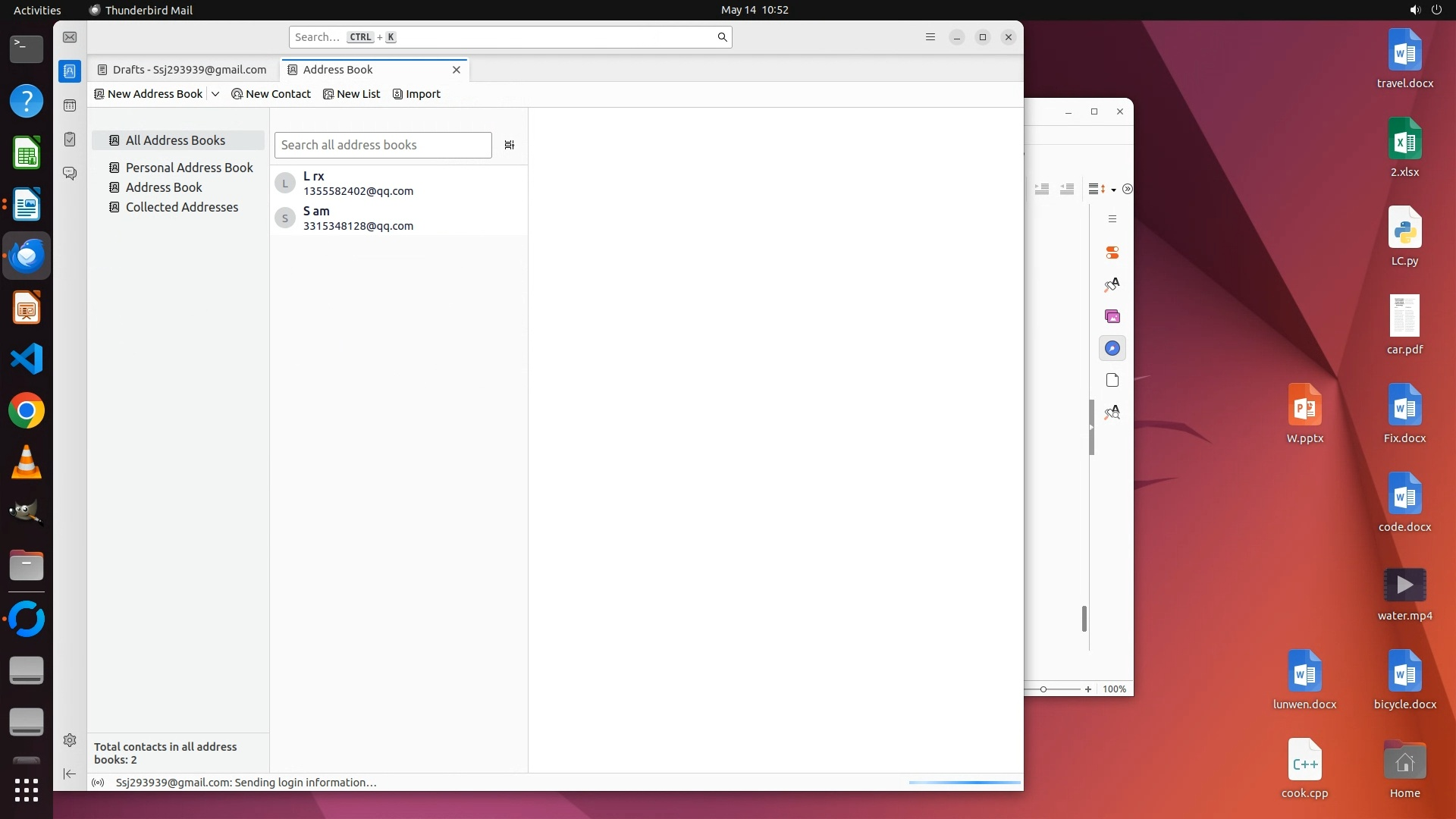Expand the New Address Book dropdown arrow
Screen dimensions: 1456x819
point(215,94)
